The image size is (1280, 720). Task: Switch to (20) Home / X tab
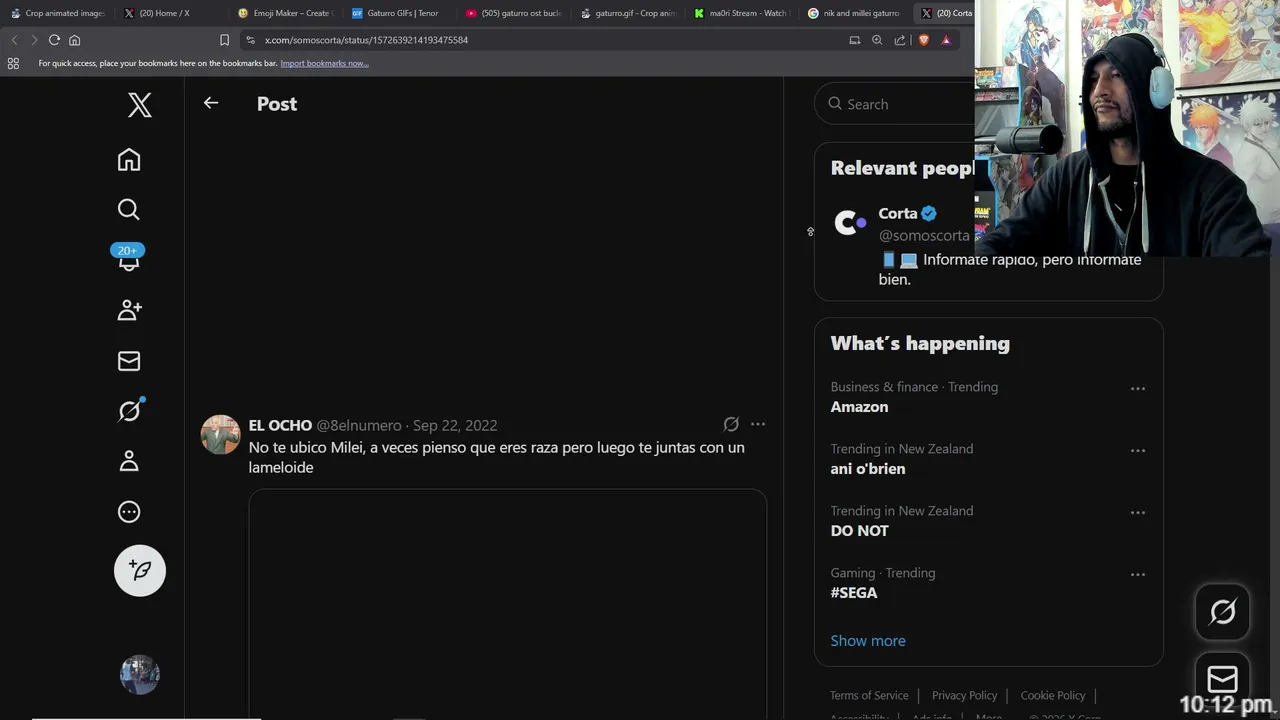point(172,13)
